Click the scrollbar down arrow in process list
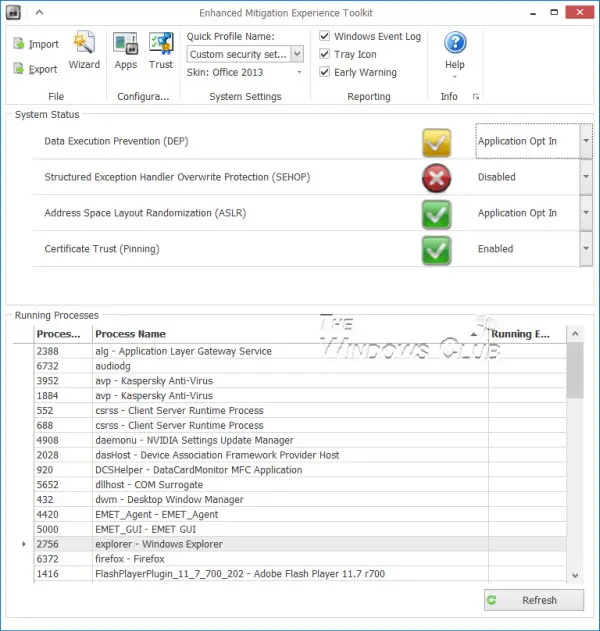The image size is (600, 631). [x=575, y=575]
